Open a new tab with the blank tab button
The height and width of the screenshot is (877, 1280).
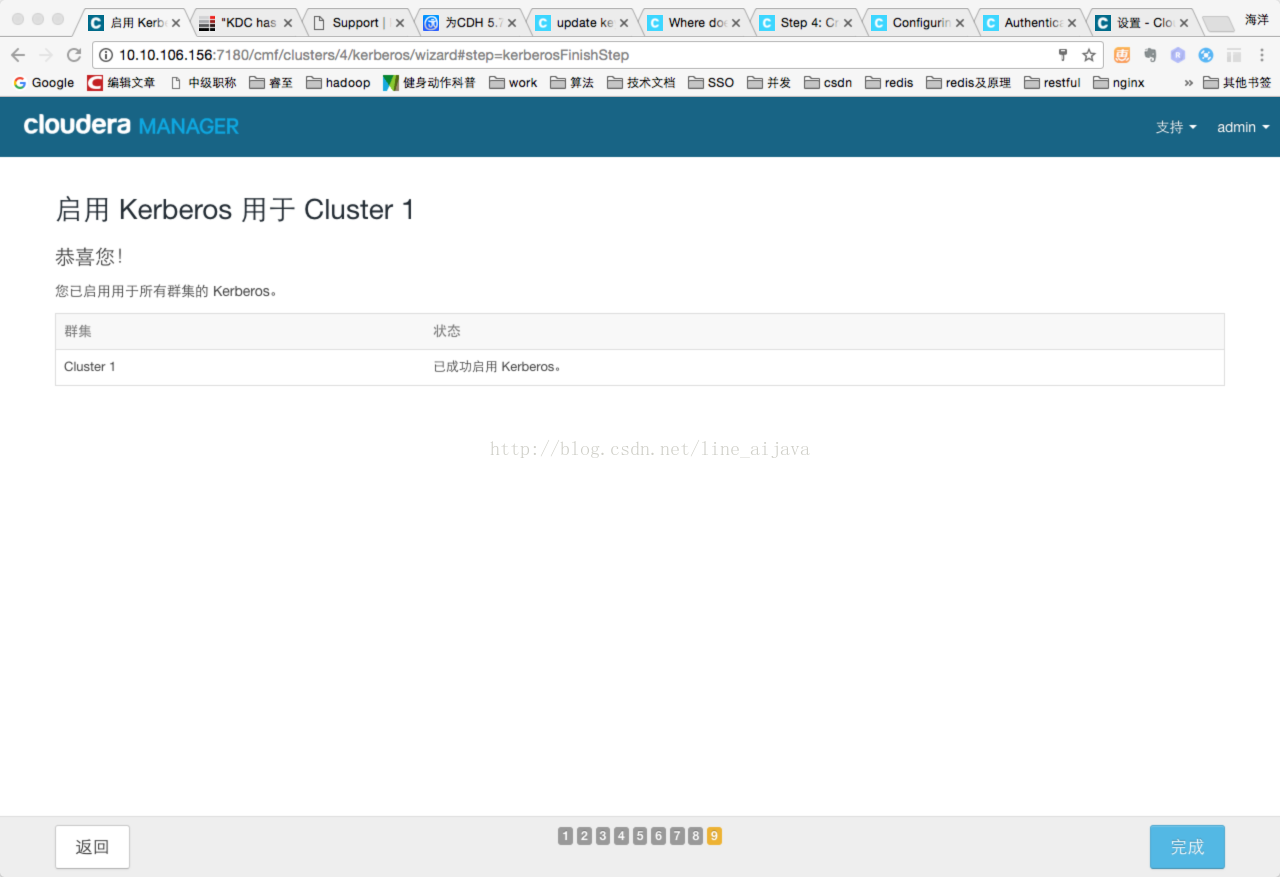click(1217, 24)
